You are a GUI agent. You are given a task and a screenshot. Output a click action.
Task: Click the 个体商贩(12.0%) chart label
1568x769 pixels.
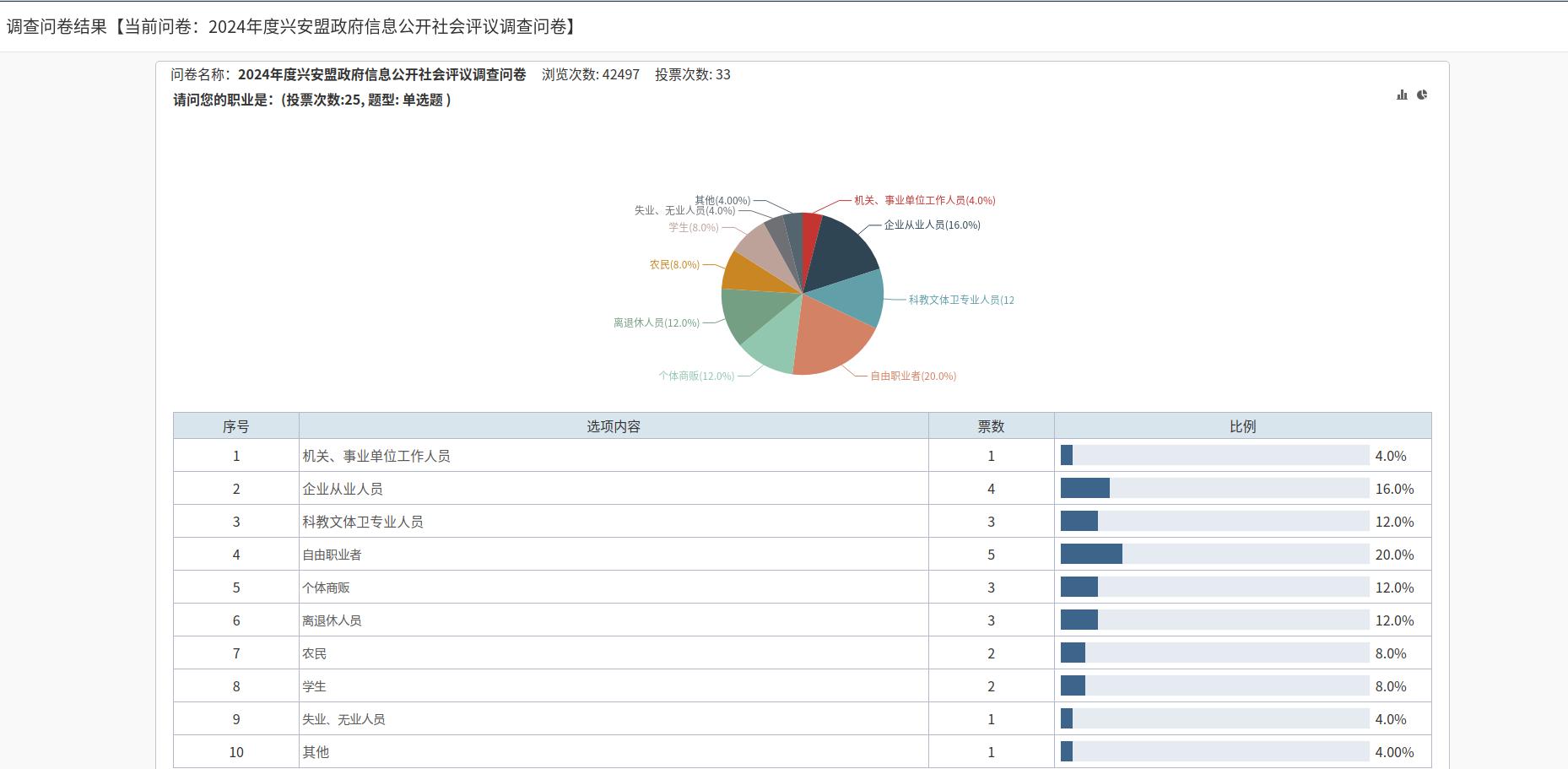tap(696, 376)
